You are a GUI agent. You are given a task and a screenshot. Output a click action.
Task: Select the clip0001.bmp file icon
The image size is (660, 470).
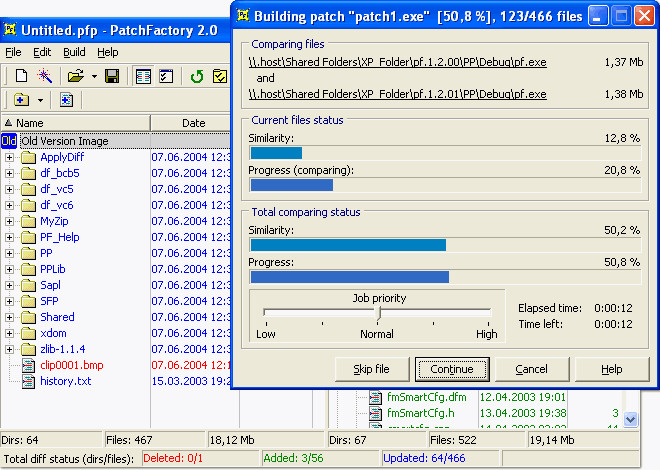click(x=28, y=365)
